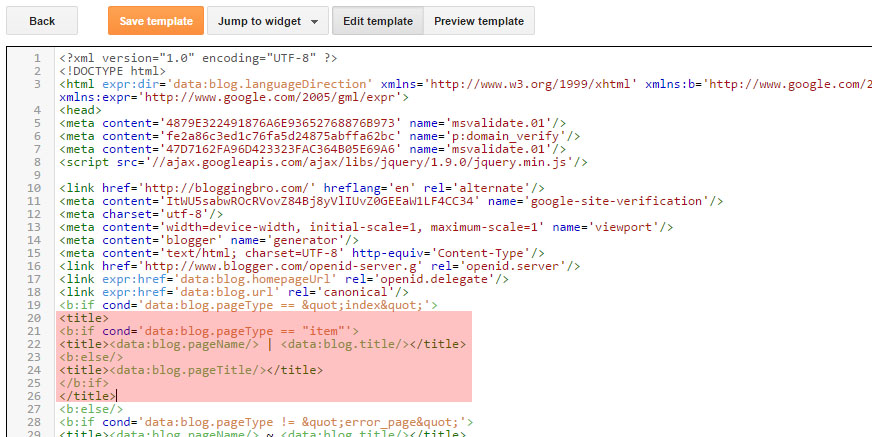The image size is (872, 437).
Task: Place cursor after closing title tag line 26
Action: [x=117, y=396]
